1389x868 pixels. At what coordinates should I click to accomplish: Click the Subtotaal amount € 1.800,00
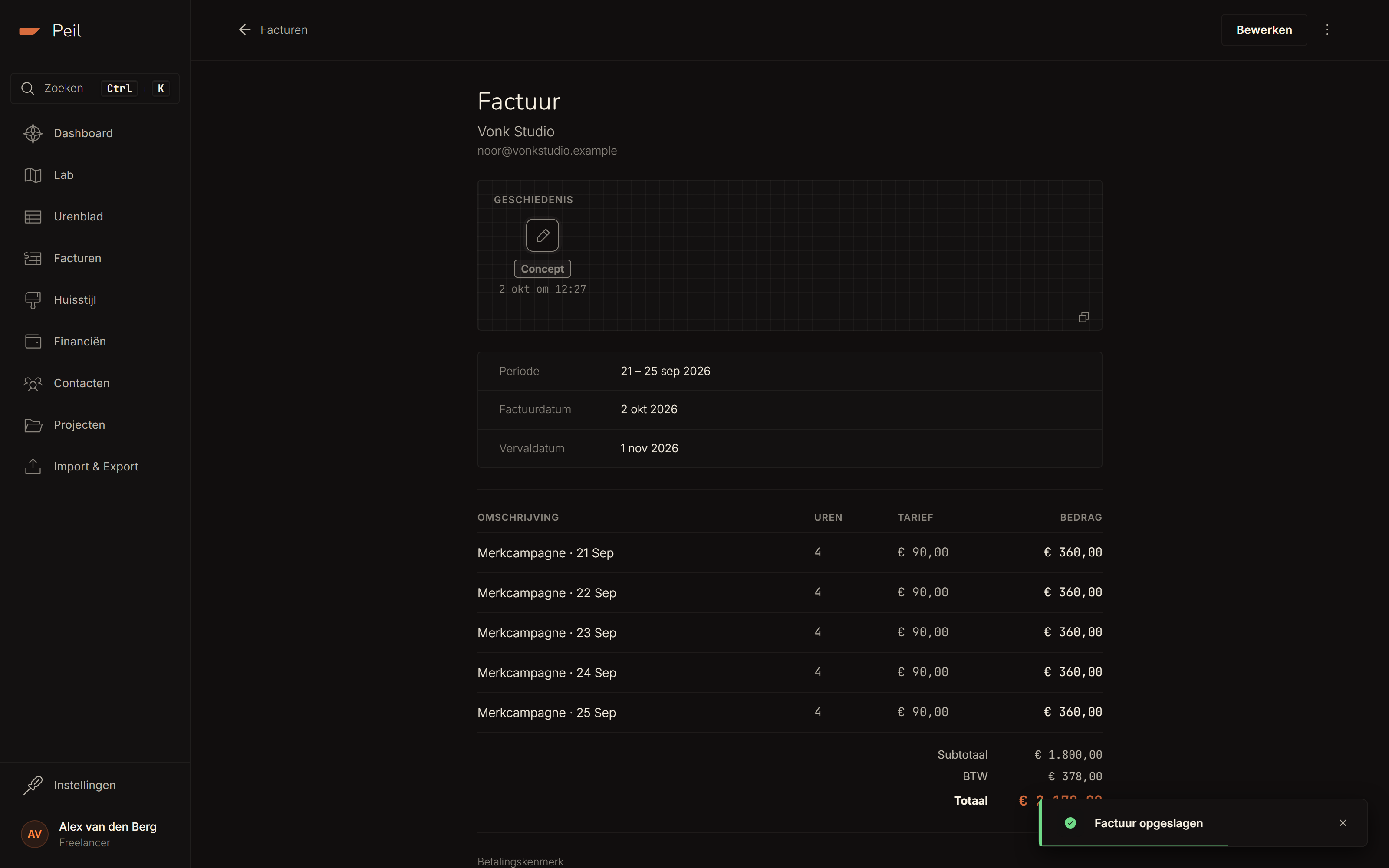point(1068,755)
